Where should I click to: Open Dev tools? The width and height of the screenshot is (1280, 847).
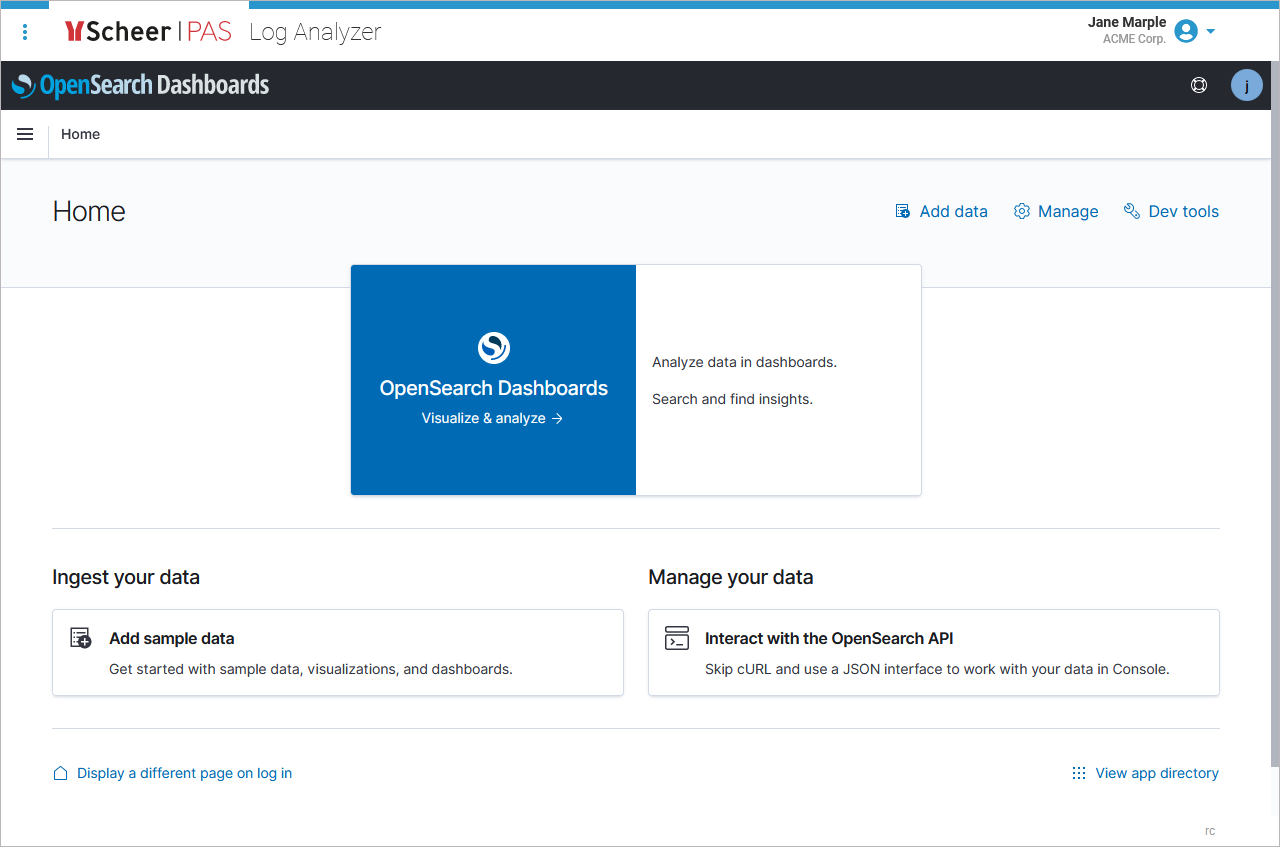1183,211
